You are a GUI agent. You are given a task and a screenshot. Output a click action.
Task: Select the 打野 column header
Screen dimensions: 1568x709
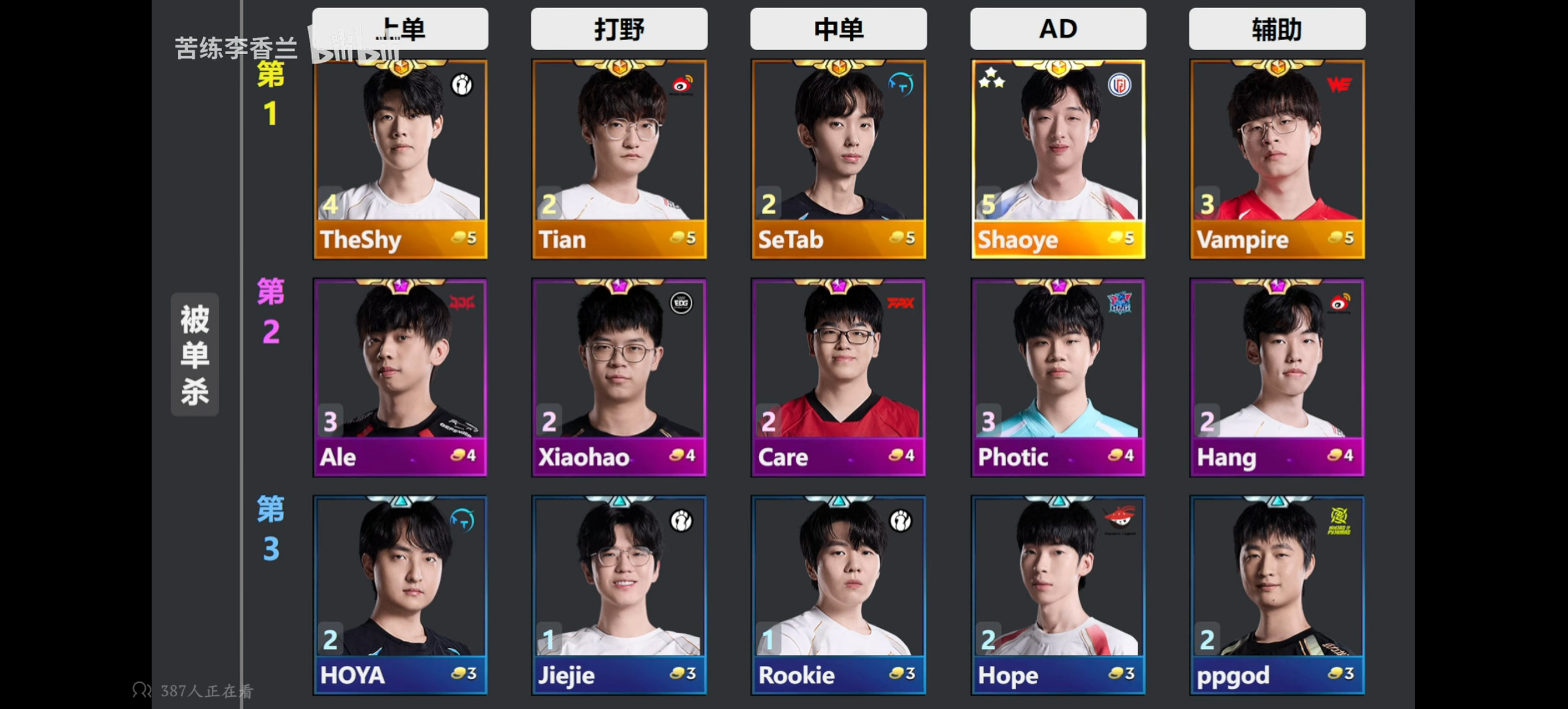click(x=619, y=29)
